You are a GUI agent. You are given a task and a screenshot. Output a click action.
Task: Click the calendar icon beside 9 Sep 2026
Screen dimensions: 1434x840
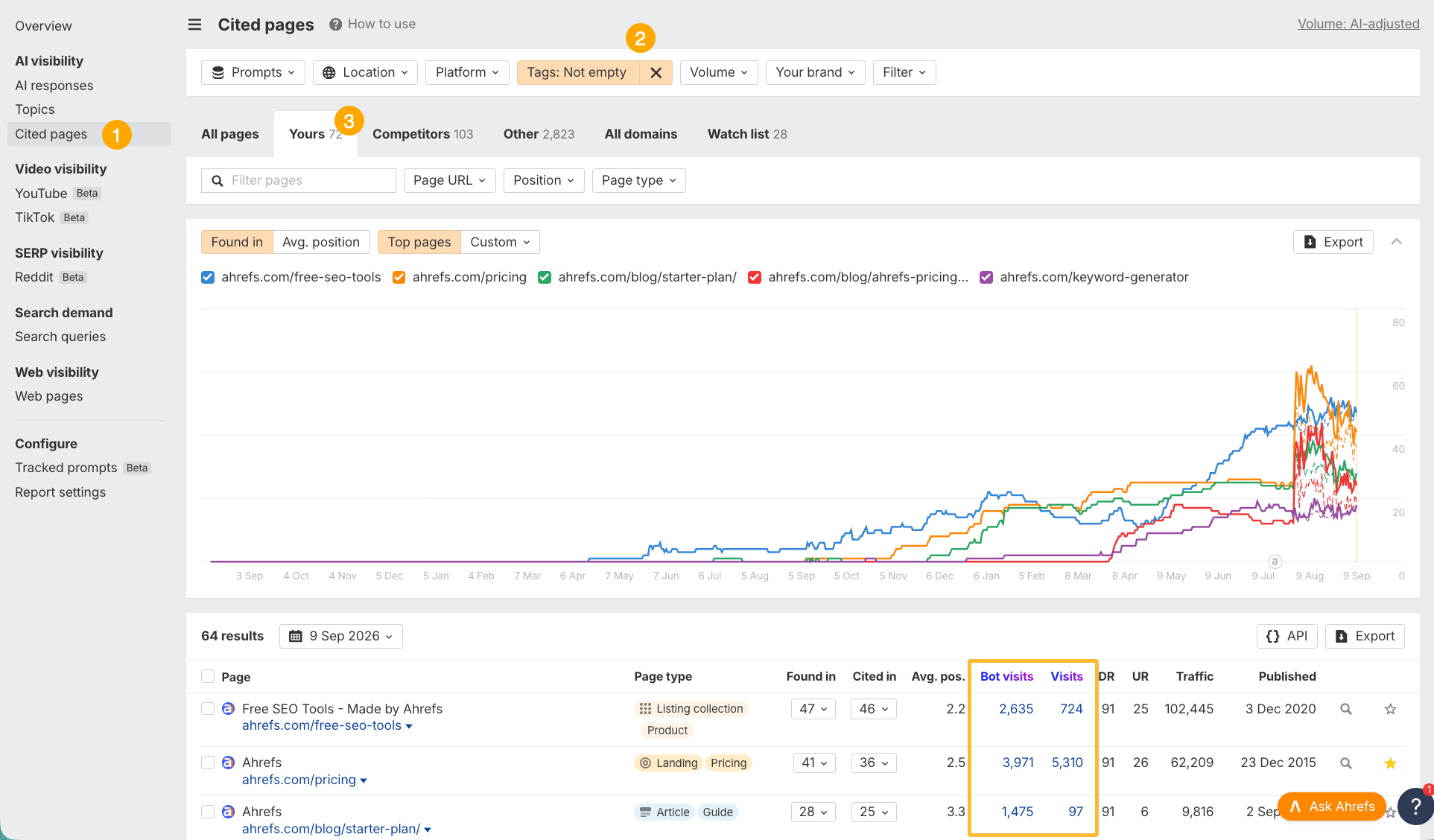296,636
